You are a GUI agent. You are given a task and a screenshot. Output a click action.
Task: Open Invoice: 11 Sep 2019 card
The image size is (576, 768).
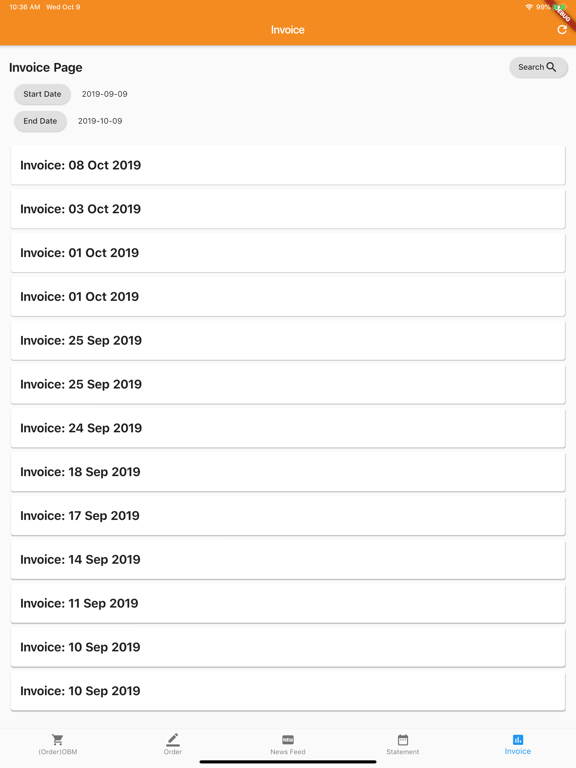tap(288, 603)
